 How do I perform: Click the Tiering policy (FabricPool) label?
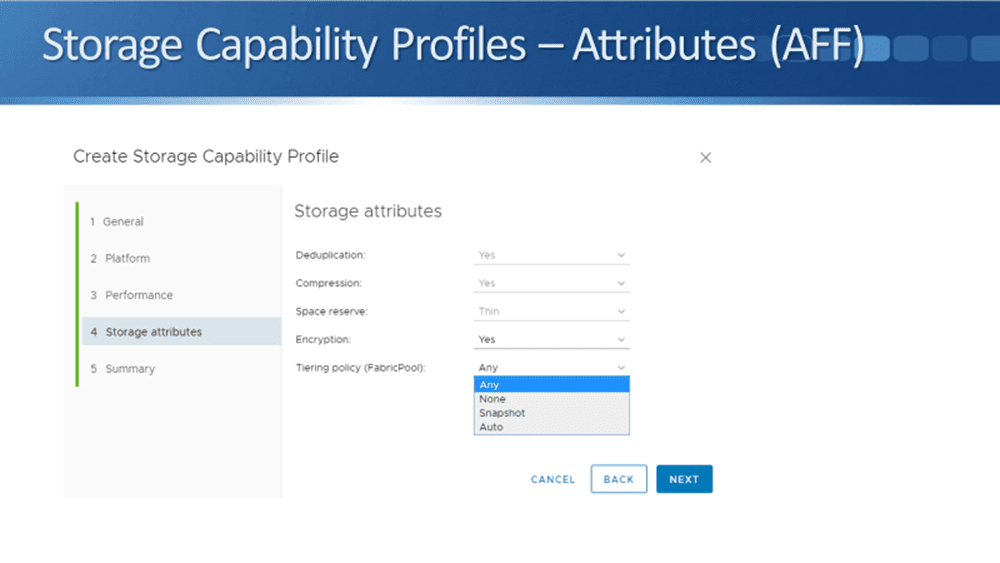click(360, 368)
